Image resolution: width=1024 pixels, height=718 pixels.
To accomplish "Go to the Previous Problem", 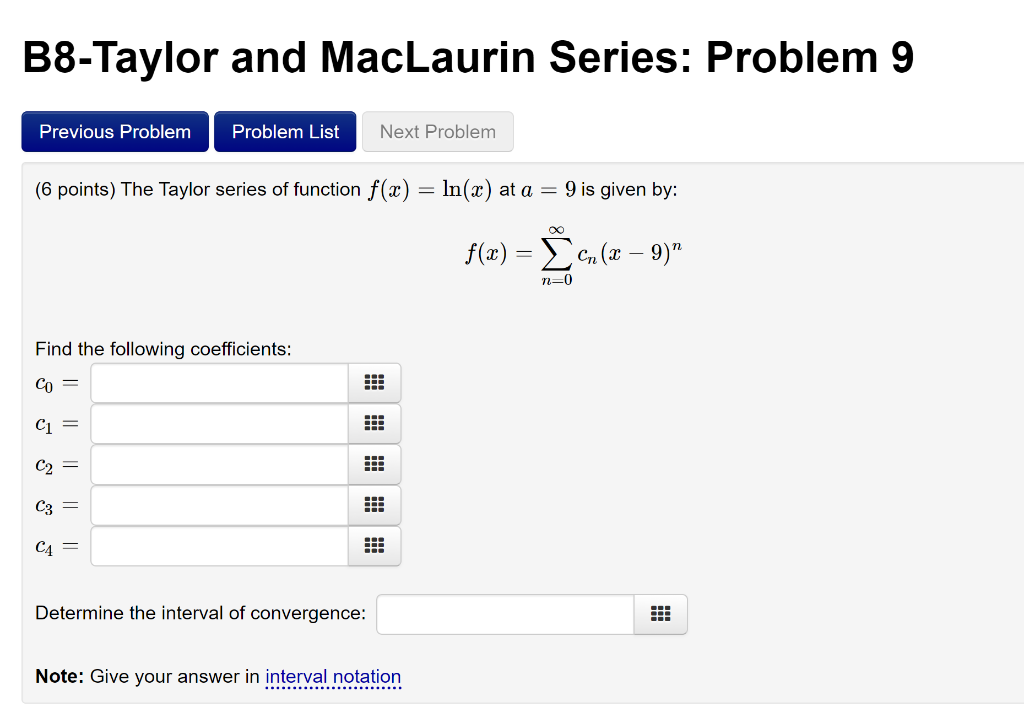I will click(114, 131).
